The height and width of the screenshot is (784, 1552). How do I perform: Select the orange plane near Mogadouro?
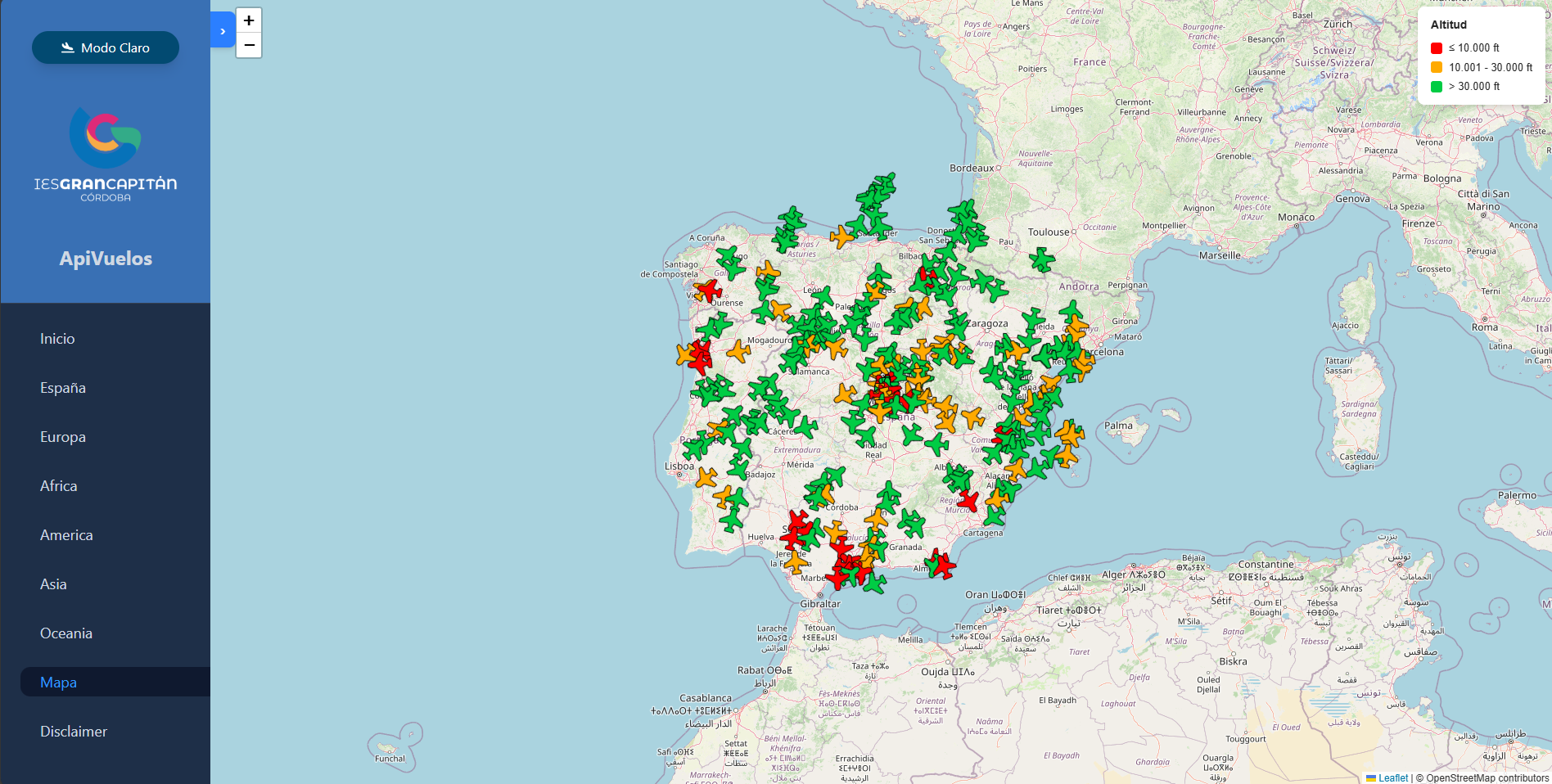(738, 351)
